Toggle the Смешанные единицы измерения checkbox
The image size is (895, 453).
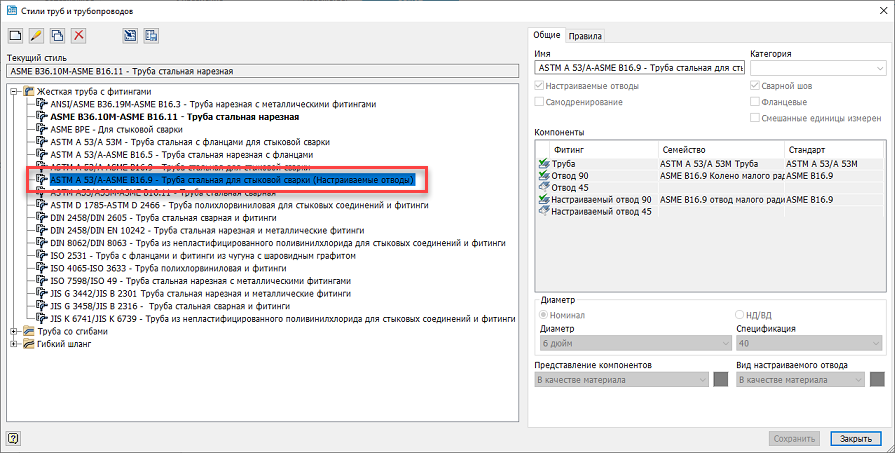coord(755,118)
